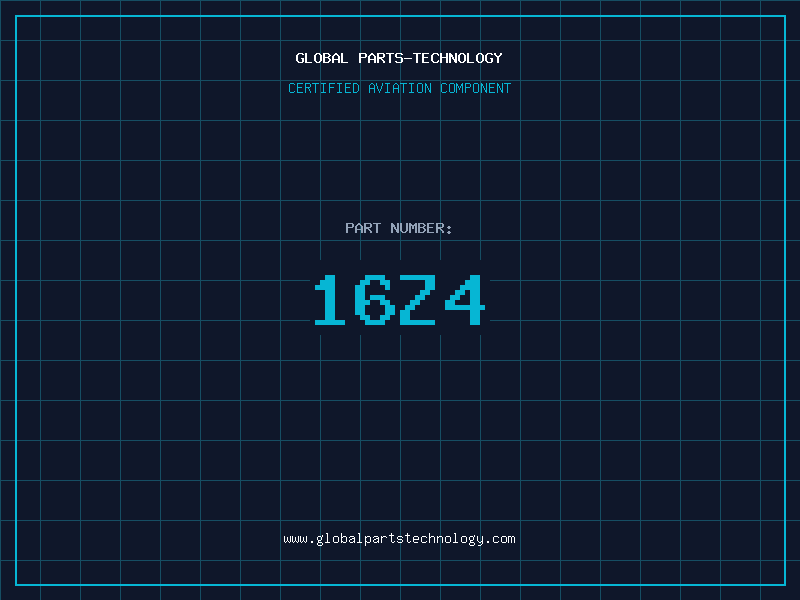Click PARTS-TECHNOLOGY in the top heading

click(430, 58)
